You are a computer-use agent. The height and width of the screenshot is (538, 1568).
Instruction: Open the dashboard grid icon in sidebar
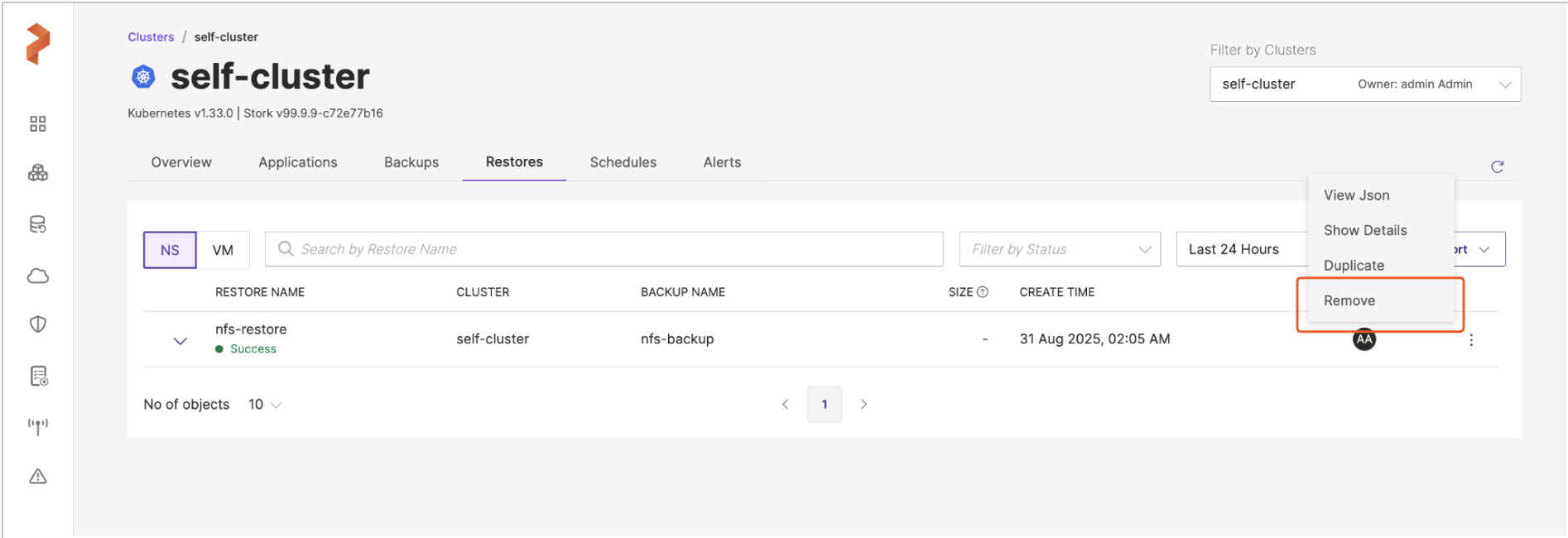click(x=38, y=124)
